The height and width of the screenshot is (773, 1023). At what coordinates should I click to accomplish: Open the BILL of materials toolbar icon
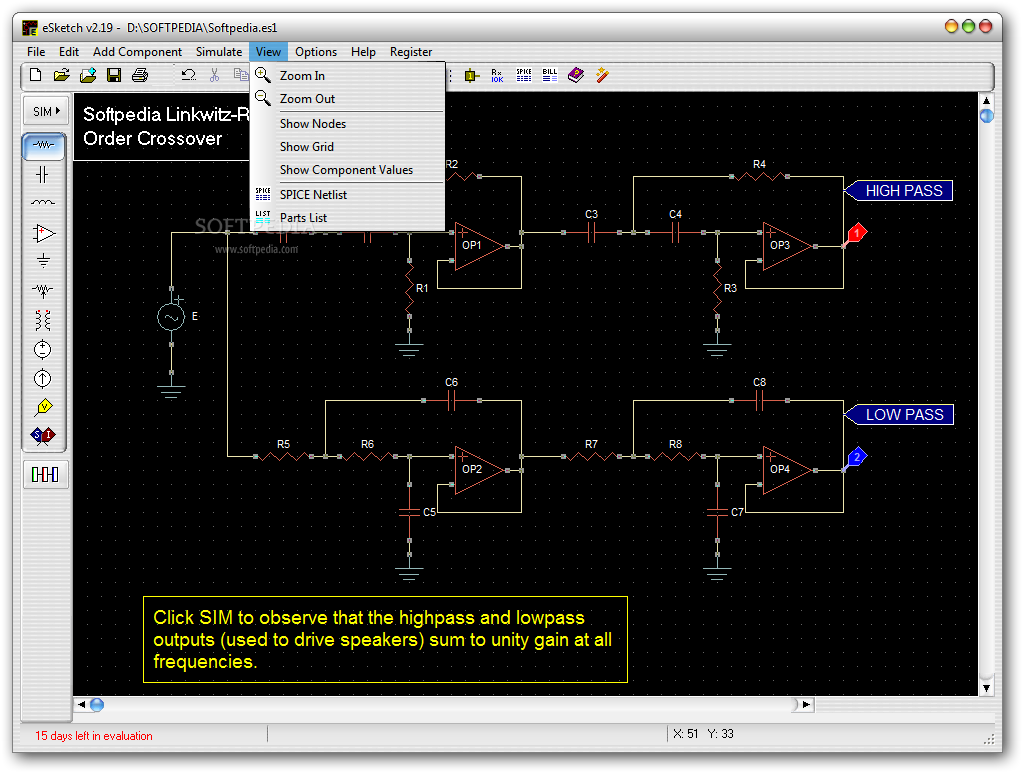click(550, 75)
